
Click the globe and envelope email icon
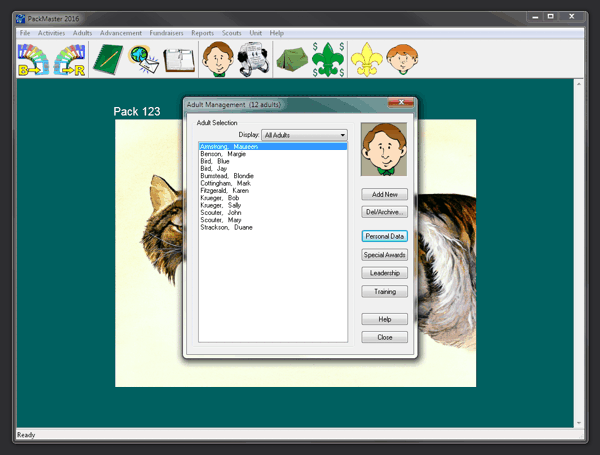point(144,59)
